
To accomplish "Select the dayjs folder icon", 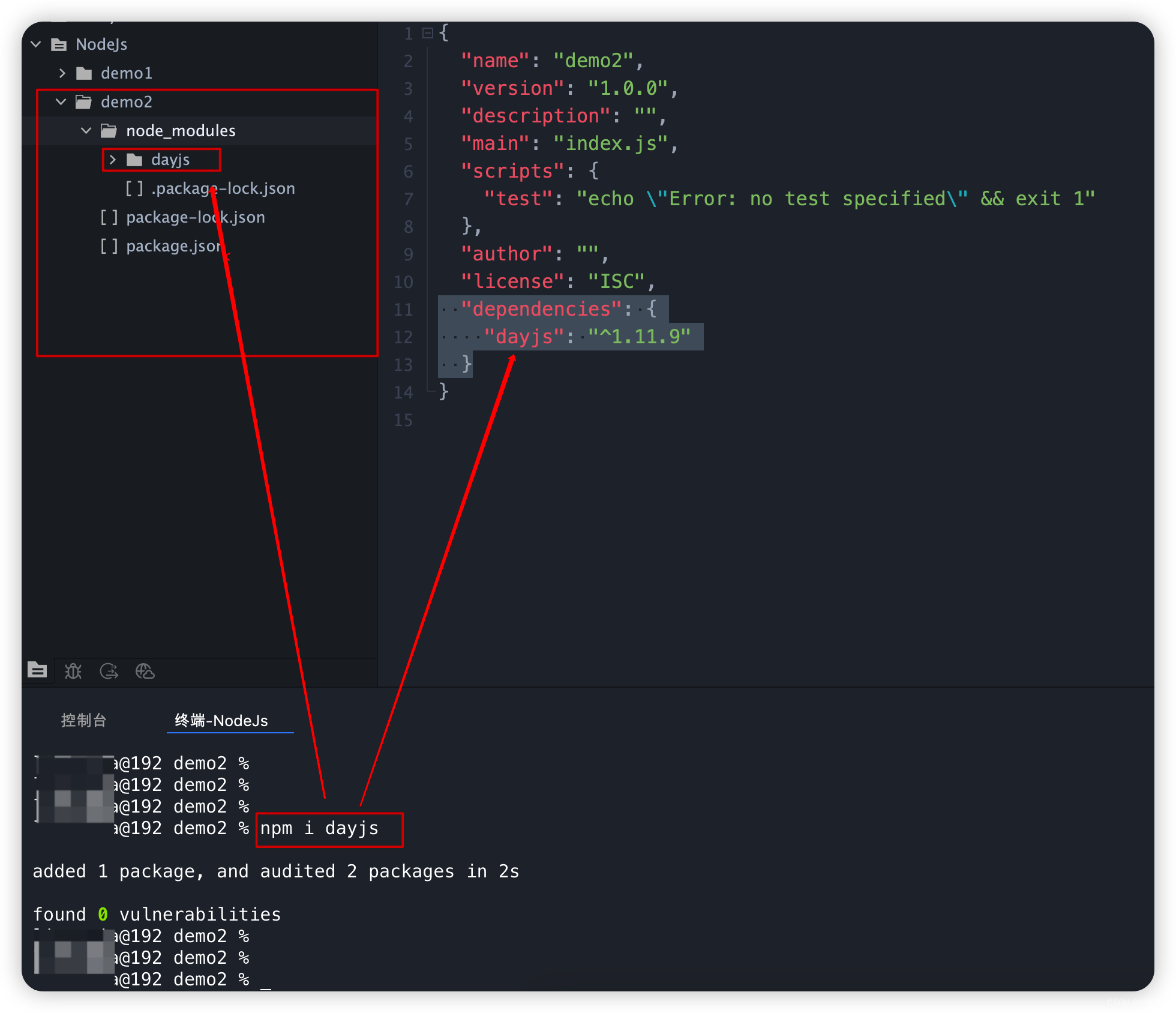I will click(134, 160).
